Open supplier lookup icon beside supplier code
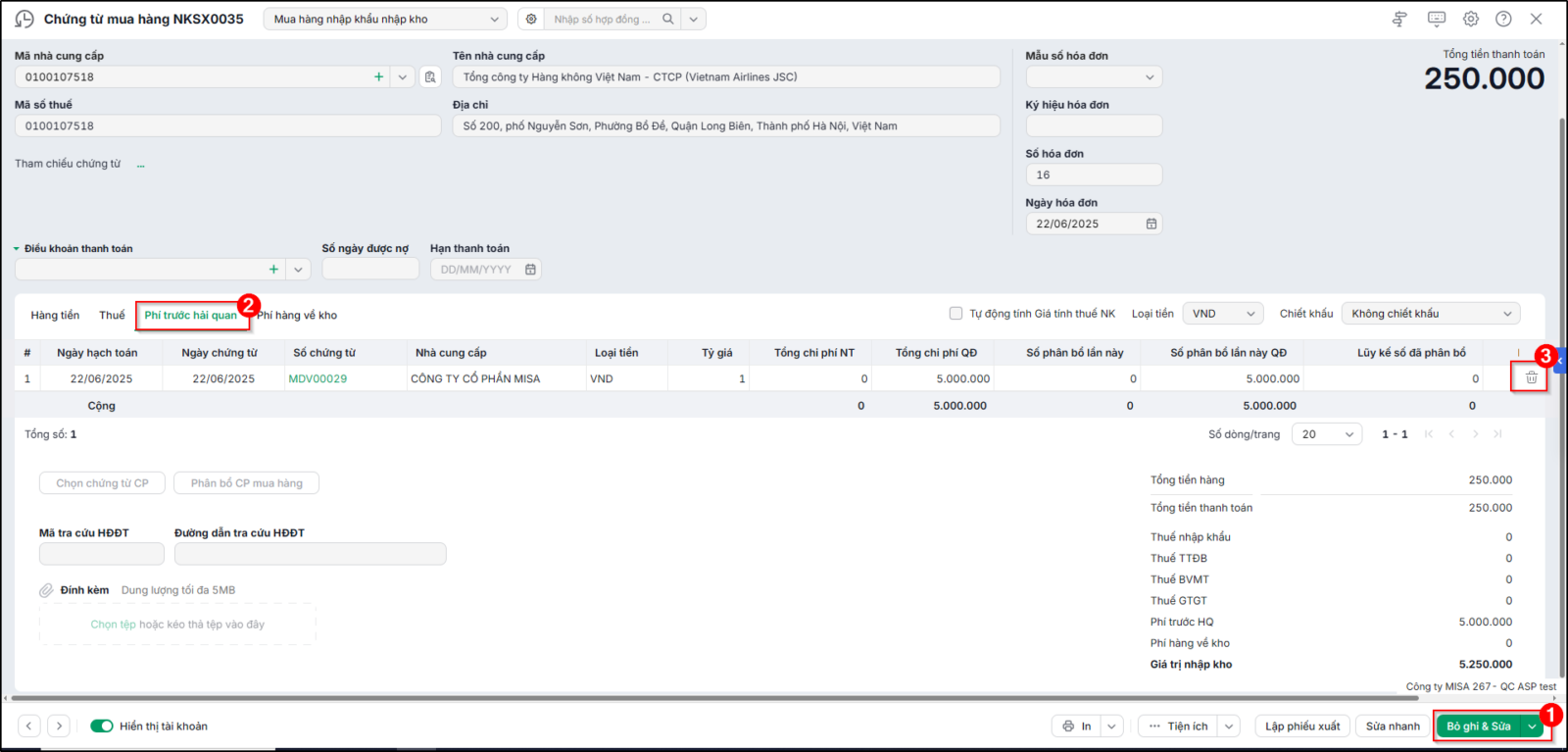This screenshot has width=1568, height=752. 430,76
